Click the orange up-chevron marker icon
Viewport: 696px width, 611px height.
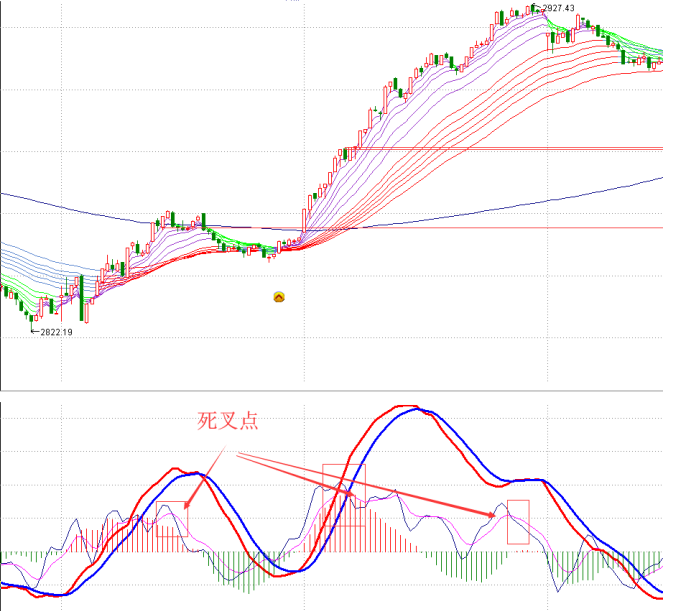coord(279,296)
